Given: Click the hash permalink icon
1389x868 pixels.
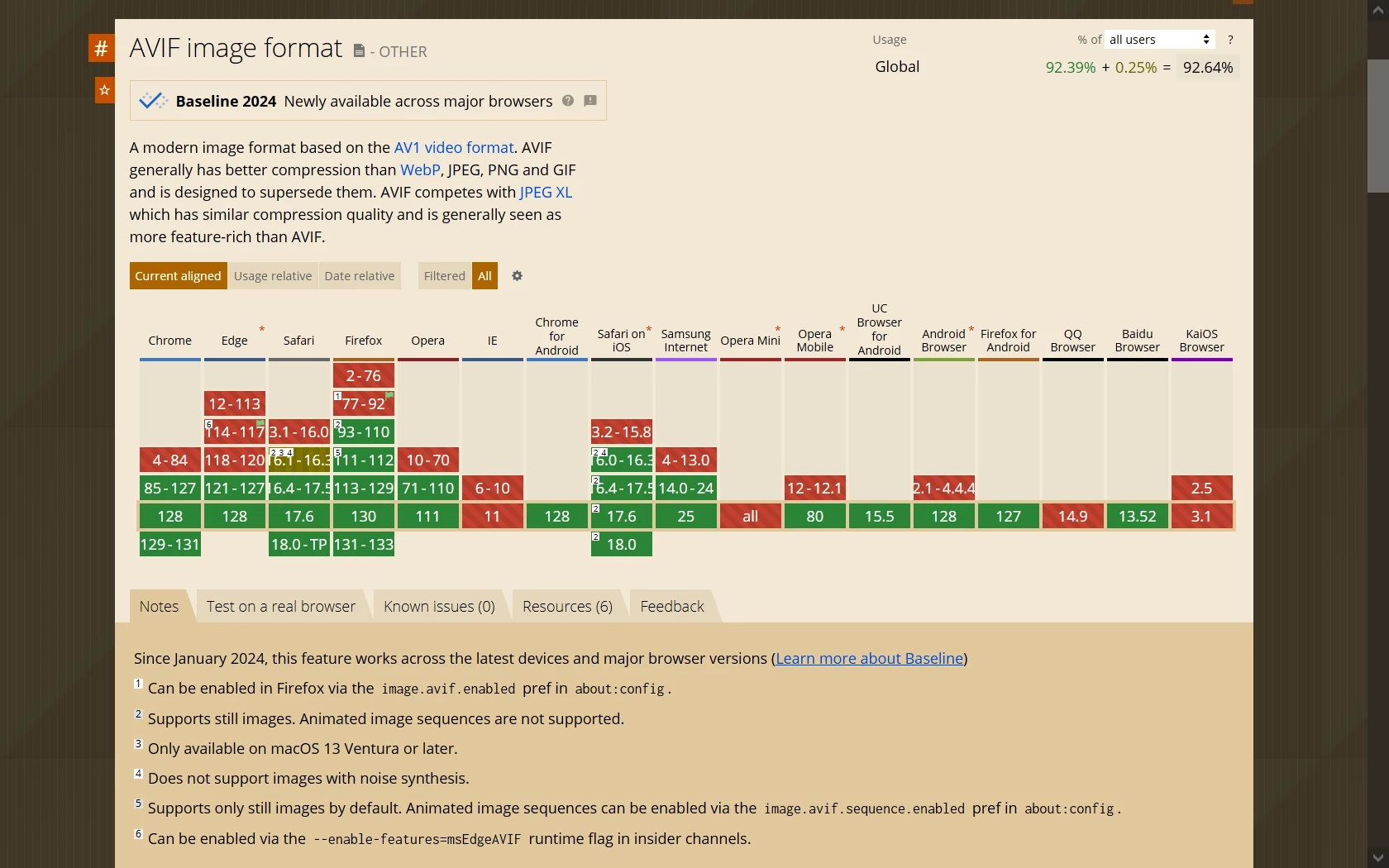Looking at the screenshot, I should click(x=101, y=48).
